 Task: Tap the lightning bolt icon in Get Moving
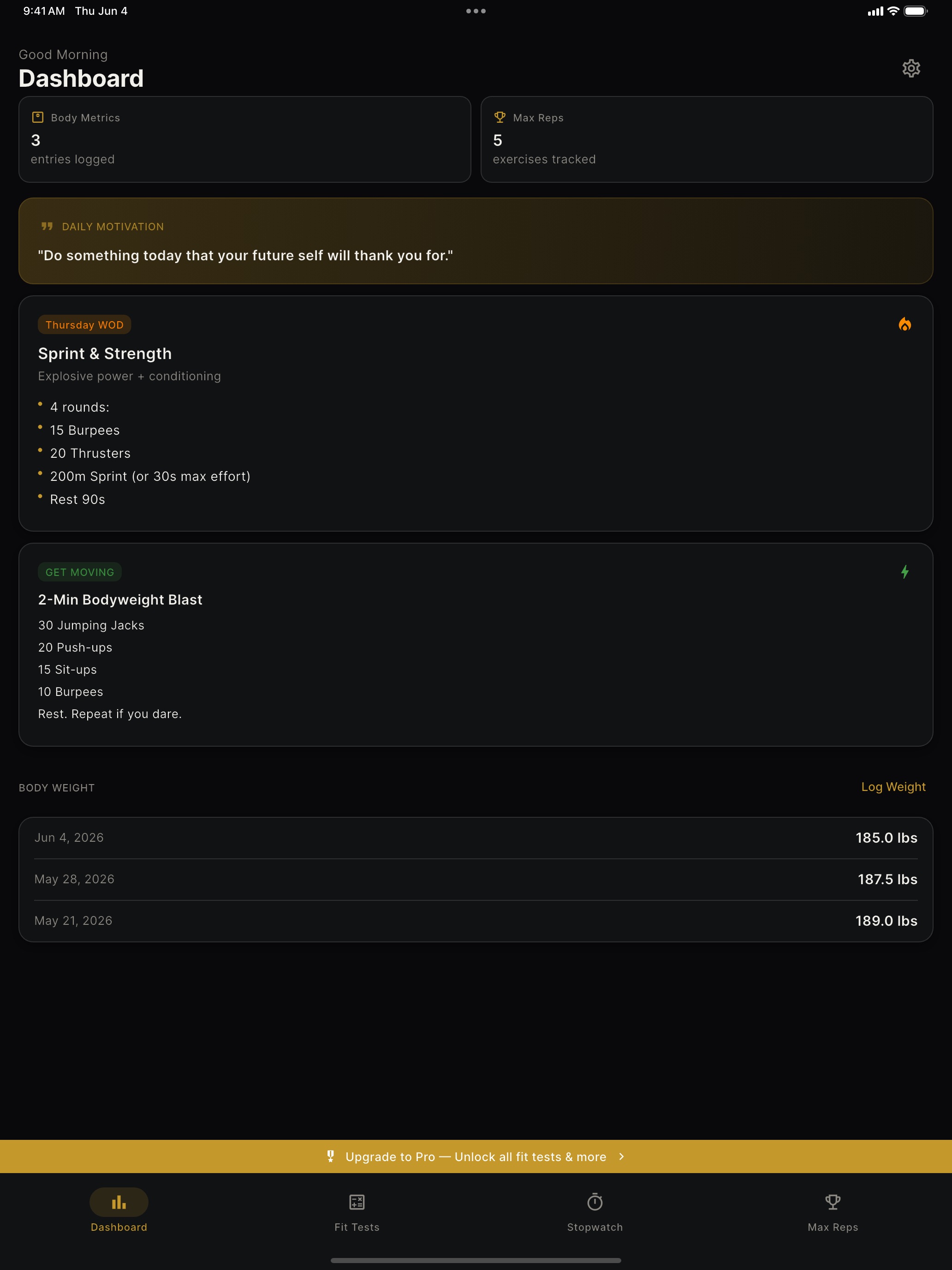(904, 572)
